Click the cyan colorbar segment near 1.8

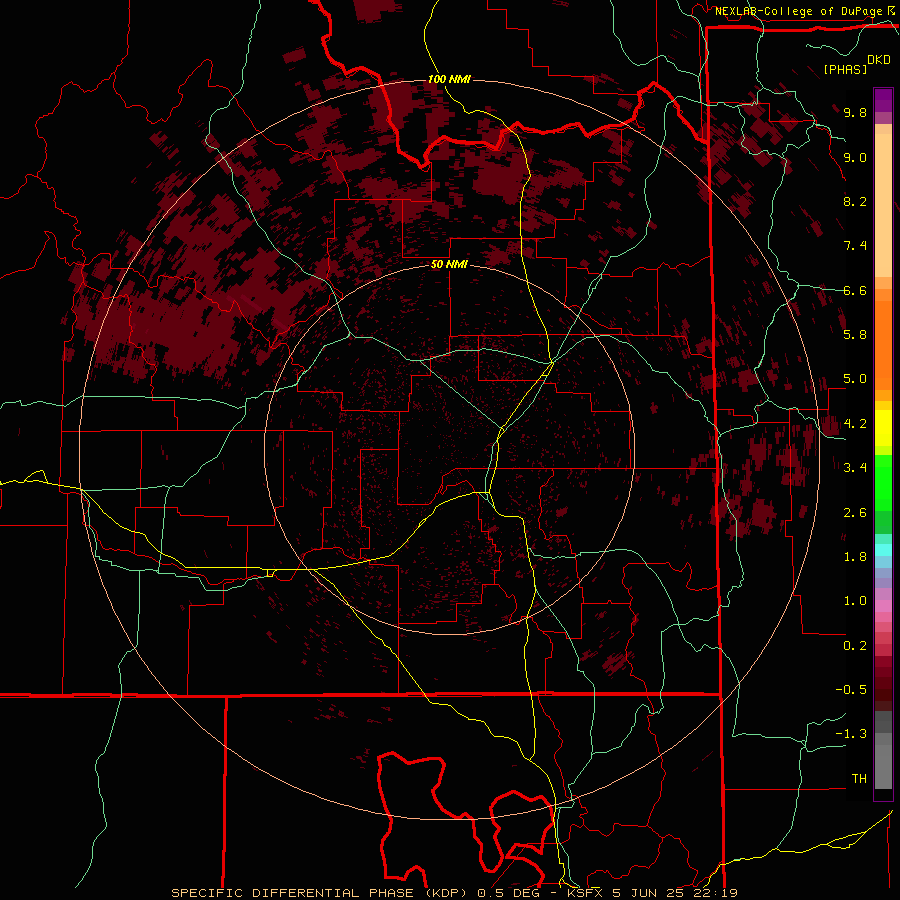(883, 550)
